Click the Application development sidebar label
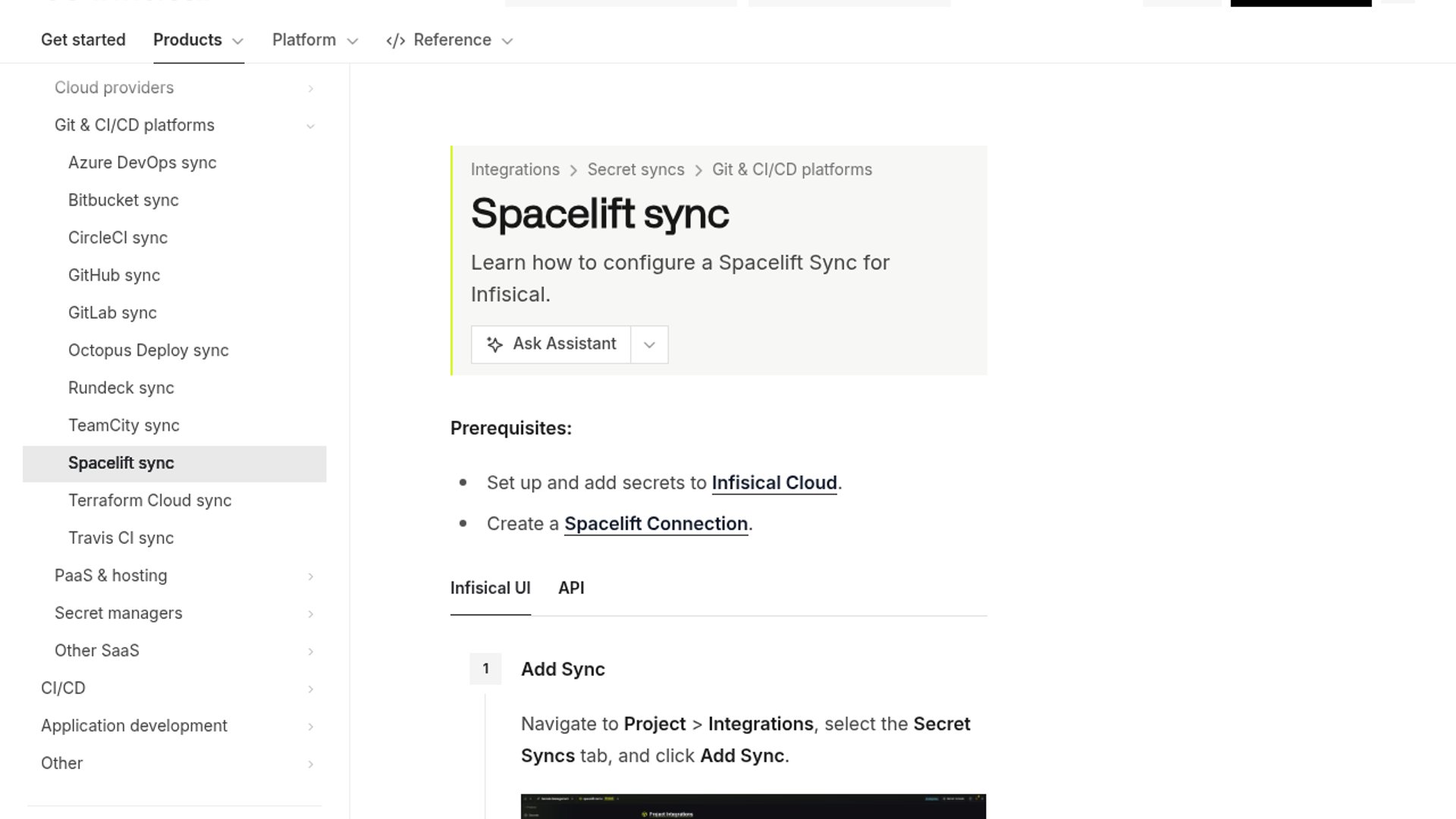1456x819 pixels. pyautogui.click(x=134, y=726)
